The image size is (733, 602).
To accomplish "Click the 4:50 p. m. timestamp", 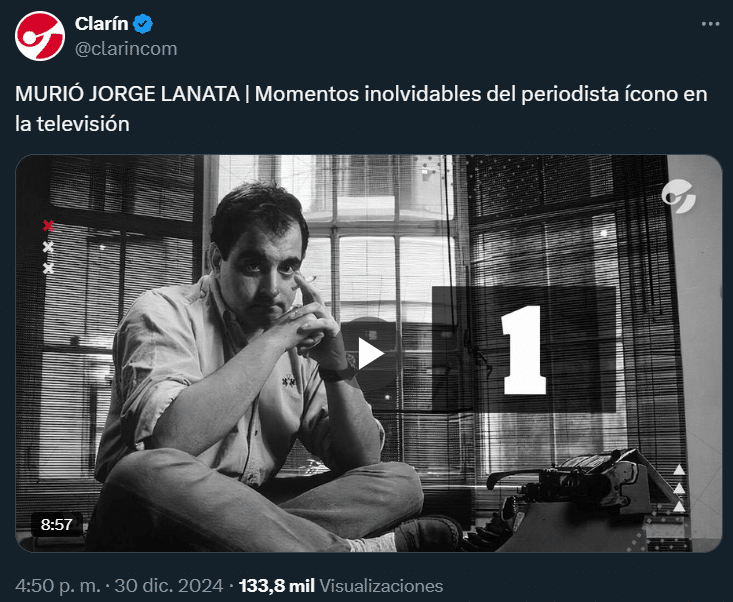I will tap(54, 585).
